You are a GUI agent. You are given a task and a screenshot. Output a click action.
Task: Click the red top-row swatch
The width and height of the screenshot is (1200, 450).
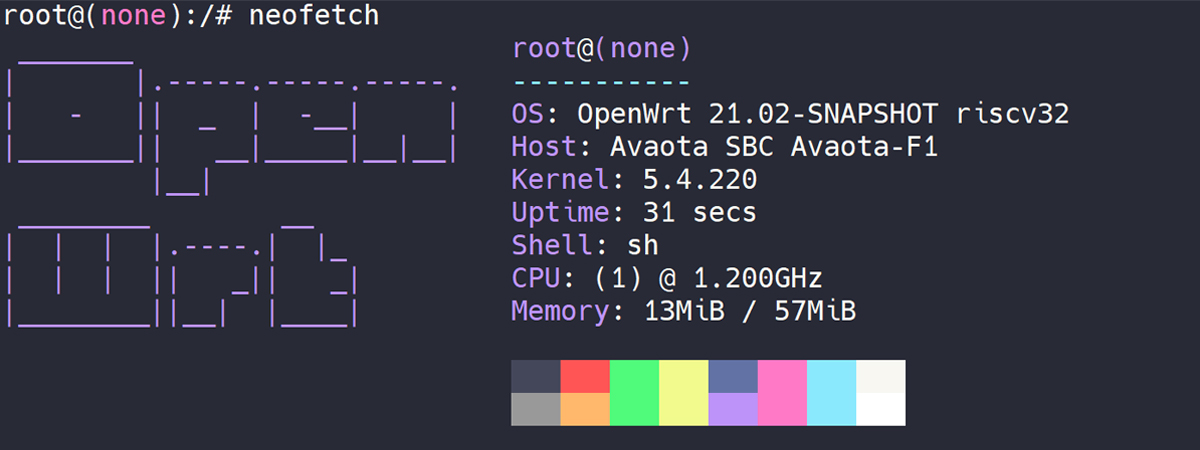(585, 376)
